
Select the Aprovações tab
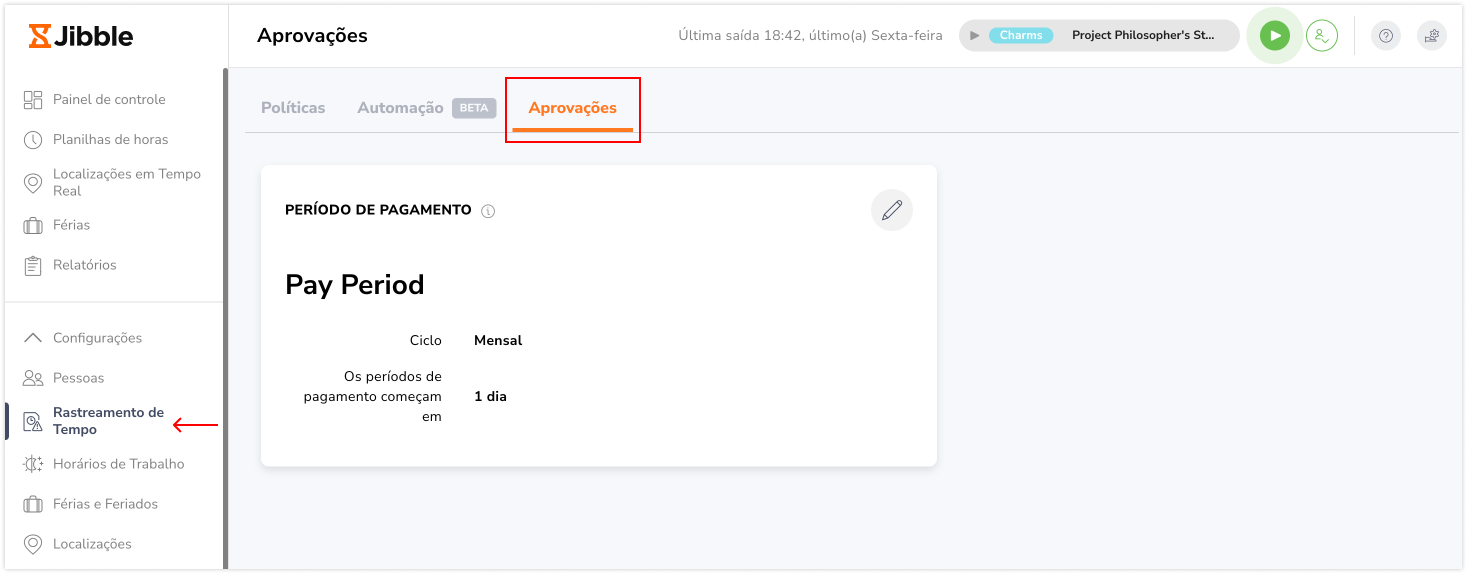[x=572, y=109]
